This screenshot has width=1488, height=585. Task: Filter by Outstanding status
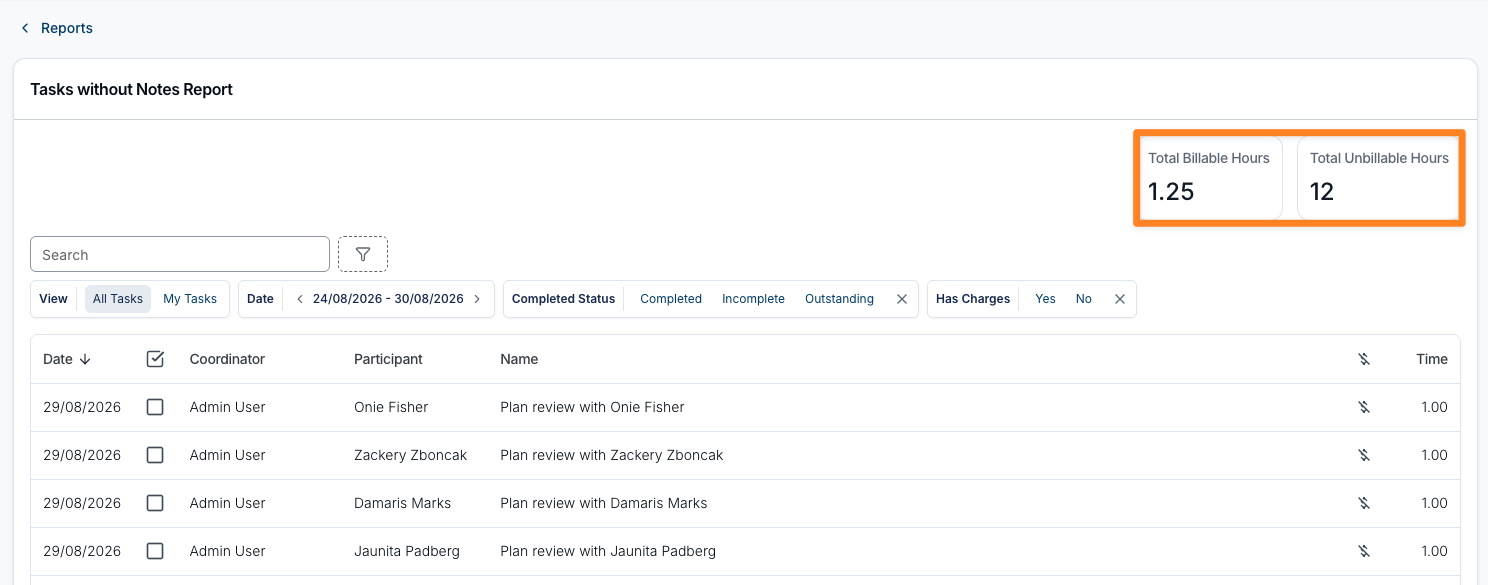point(839,299)
